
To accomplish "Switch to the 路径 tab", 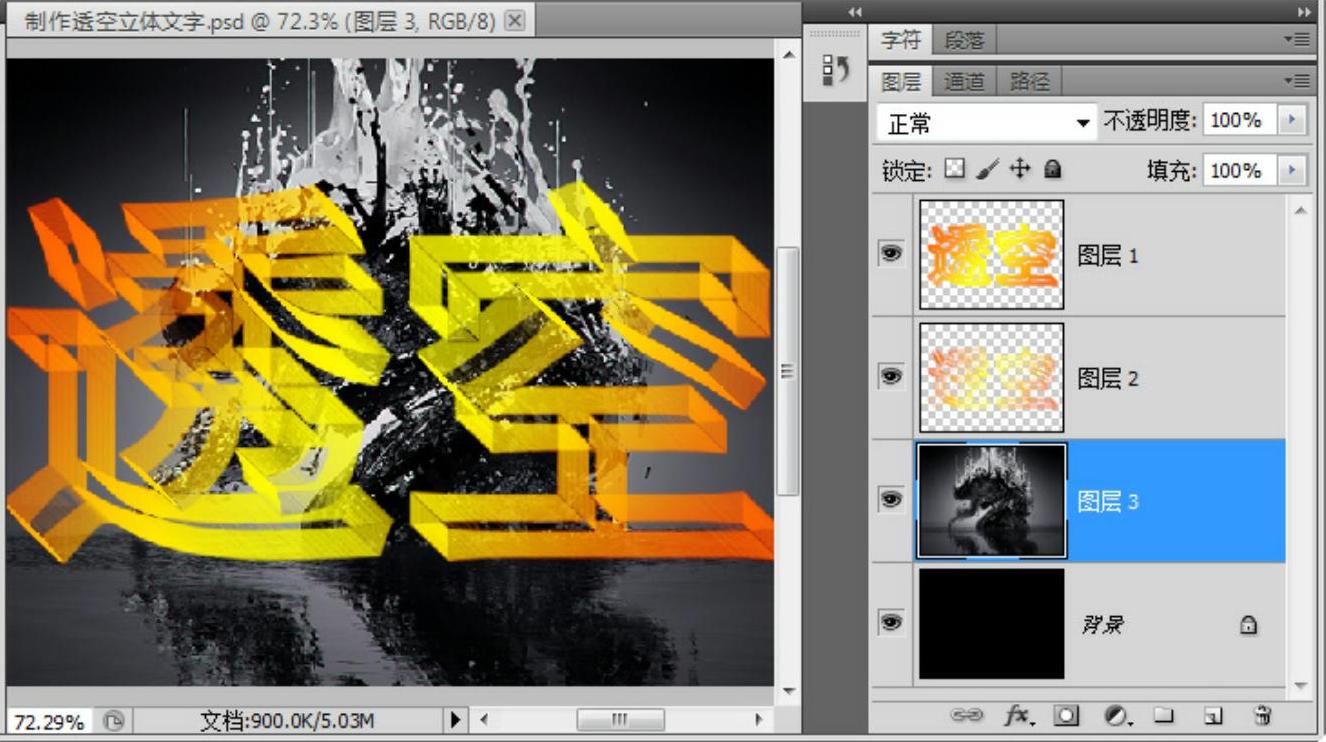I will pos(1029,82).
